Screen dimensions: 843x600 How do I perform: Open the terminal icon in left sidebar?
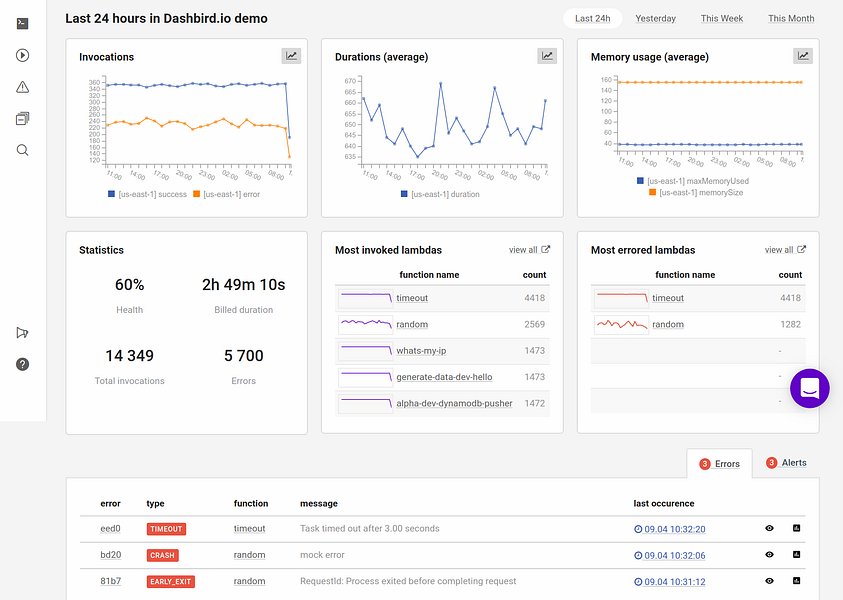(x=23, y=23)
